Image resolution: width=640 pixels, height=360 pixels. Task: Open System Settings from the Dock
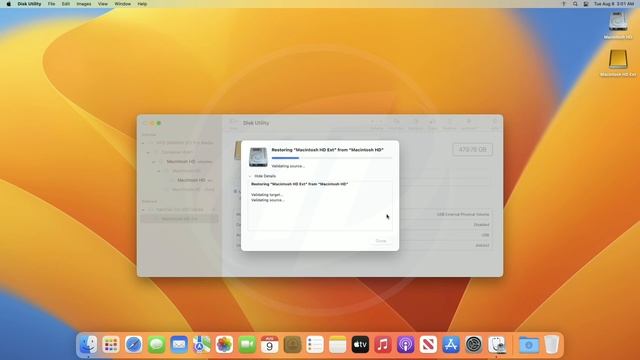pos(473,345)
